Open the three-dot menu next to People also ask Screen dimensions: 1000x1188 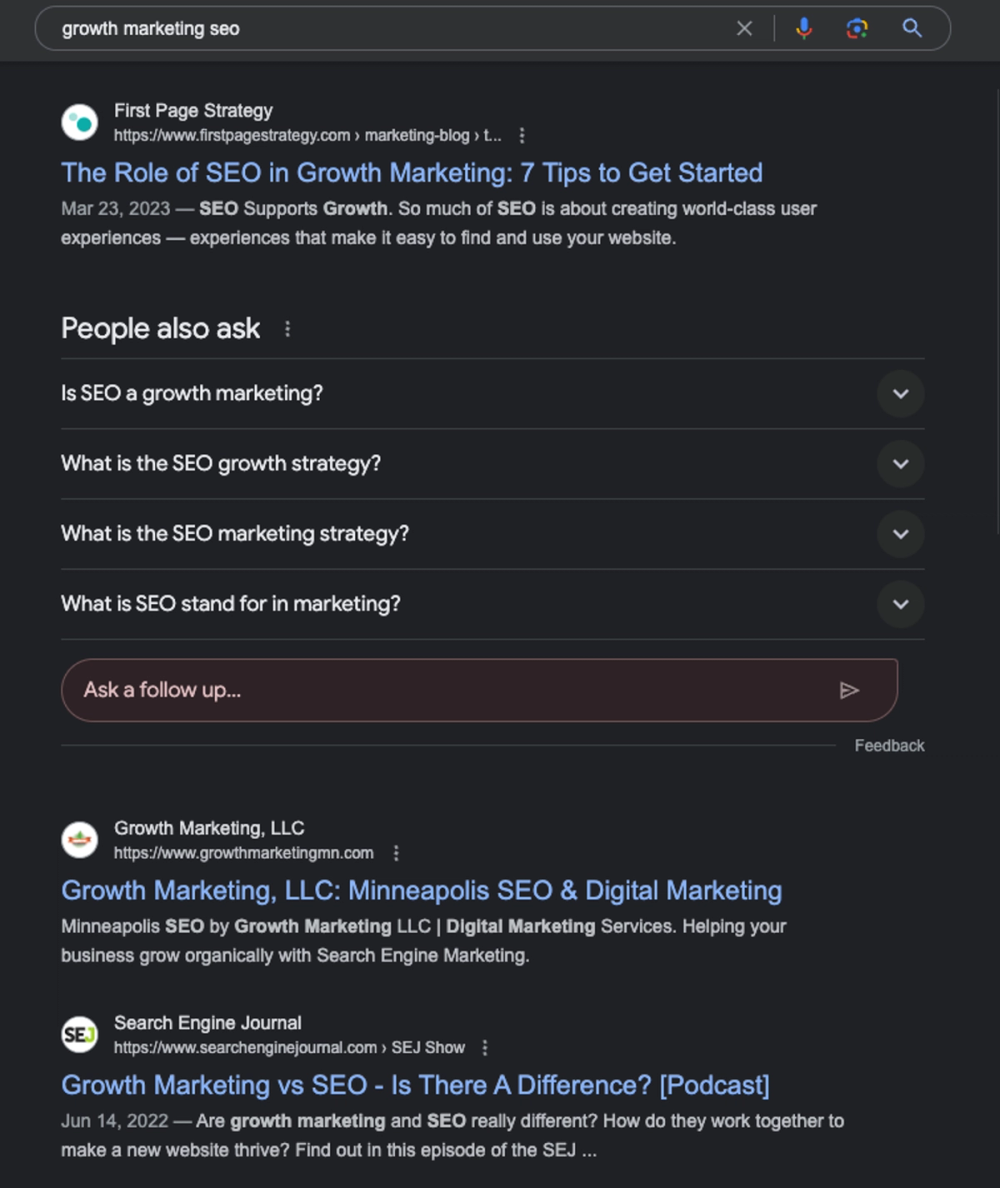coord(287,328)
